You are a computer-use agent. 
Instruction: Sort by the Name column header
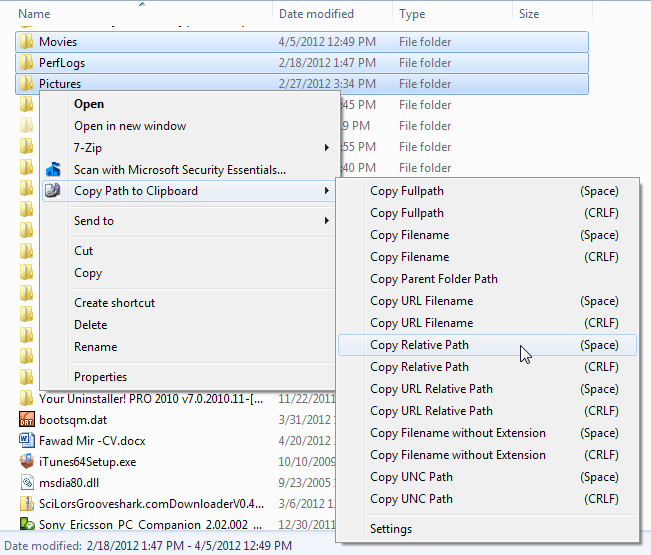(34, 14)
